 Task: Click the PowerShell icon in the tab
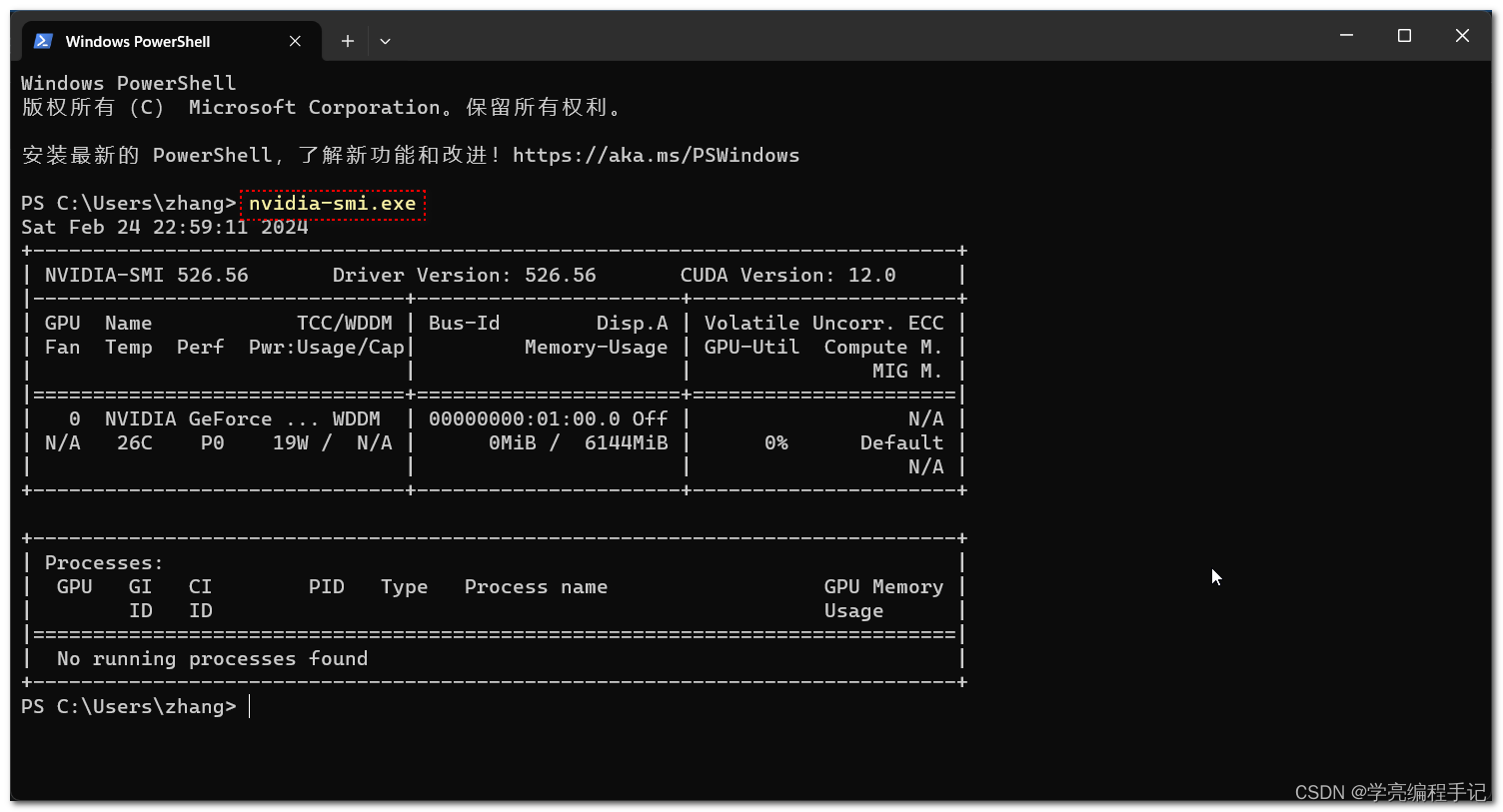pyautogui.click(x=43, y=41)
